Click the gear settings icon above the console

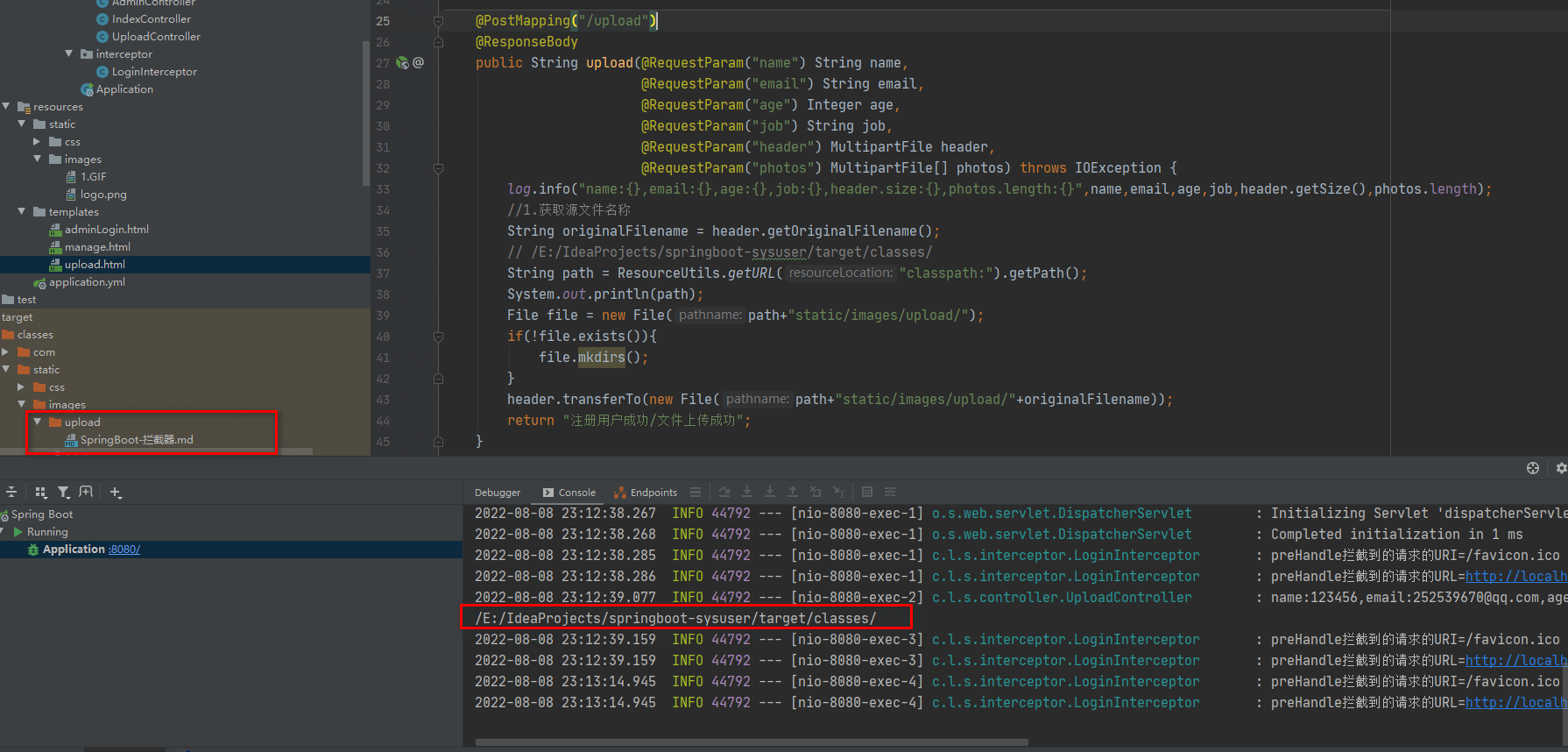coord(1561,468)
